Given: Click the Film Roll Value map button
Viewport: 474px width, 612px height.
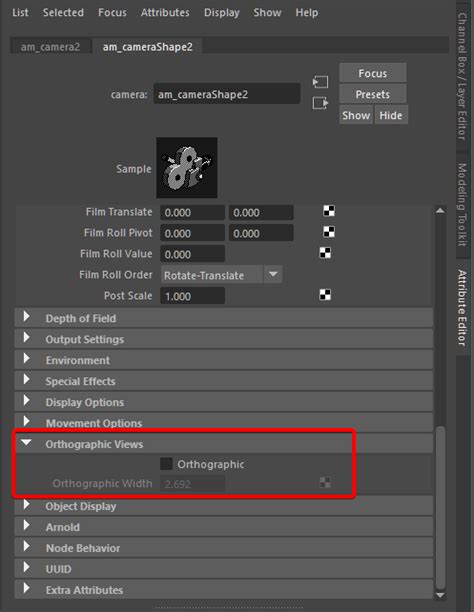Looking at the screenshot, I should point(325,253).
